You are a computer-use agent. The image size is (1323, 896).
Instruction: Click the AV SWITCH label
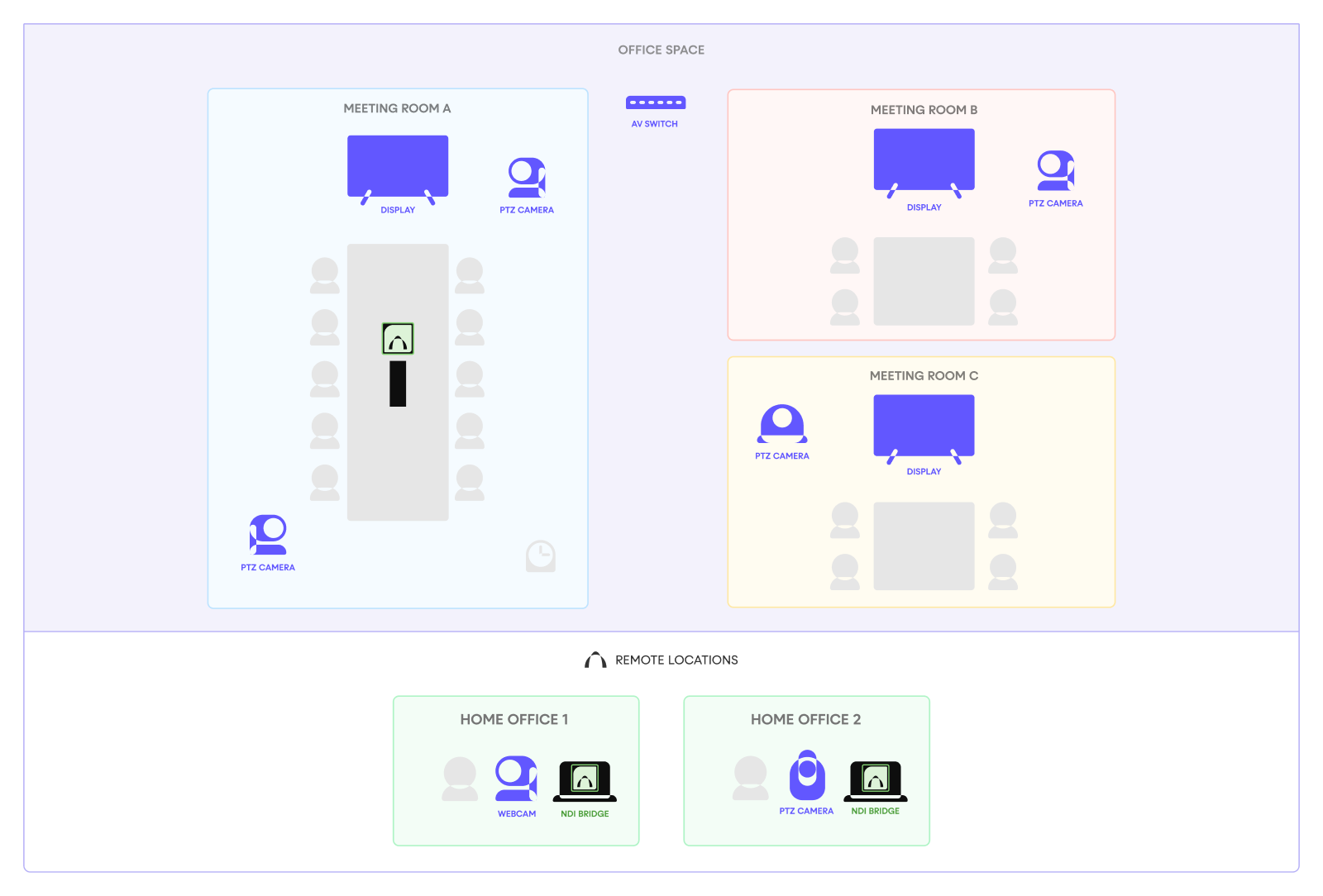(655, 124)
